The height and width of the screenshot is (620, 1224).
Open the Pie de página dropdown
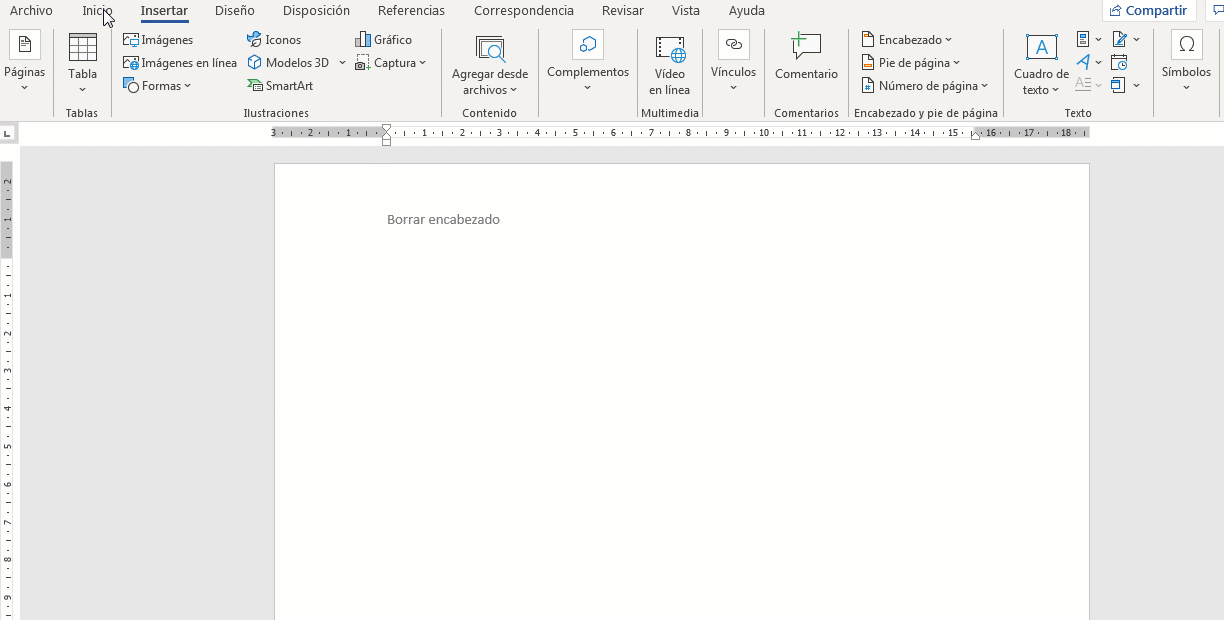(x=911, y=62)
